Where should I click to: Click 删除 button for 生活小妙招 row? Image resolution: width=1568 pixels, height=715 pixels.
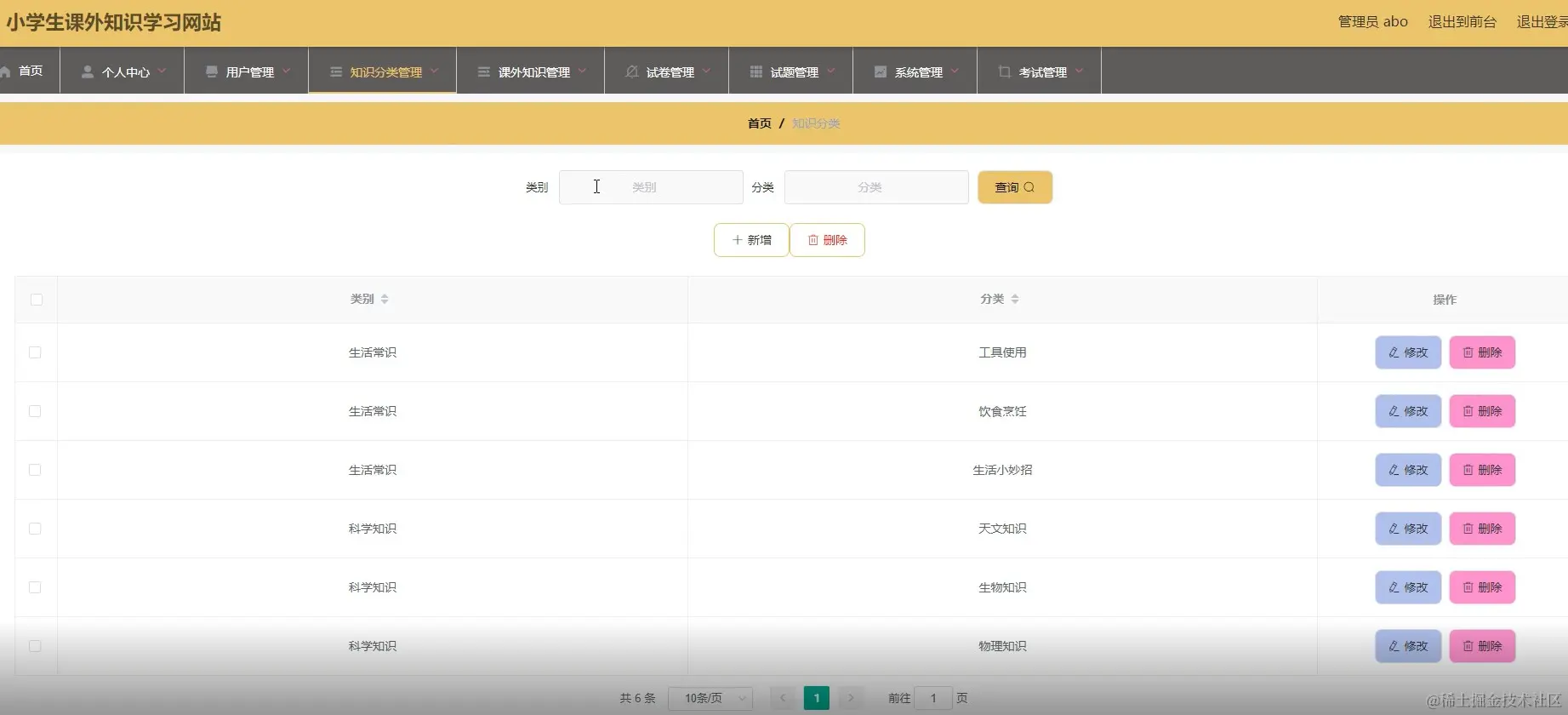pos(1482,470)
